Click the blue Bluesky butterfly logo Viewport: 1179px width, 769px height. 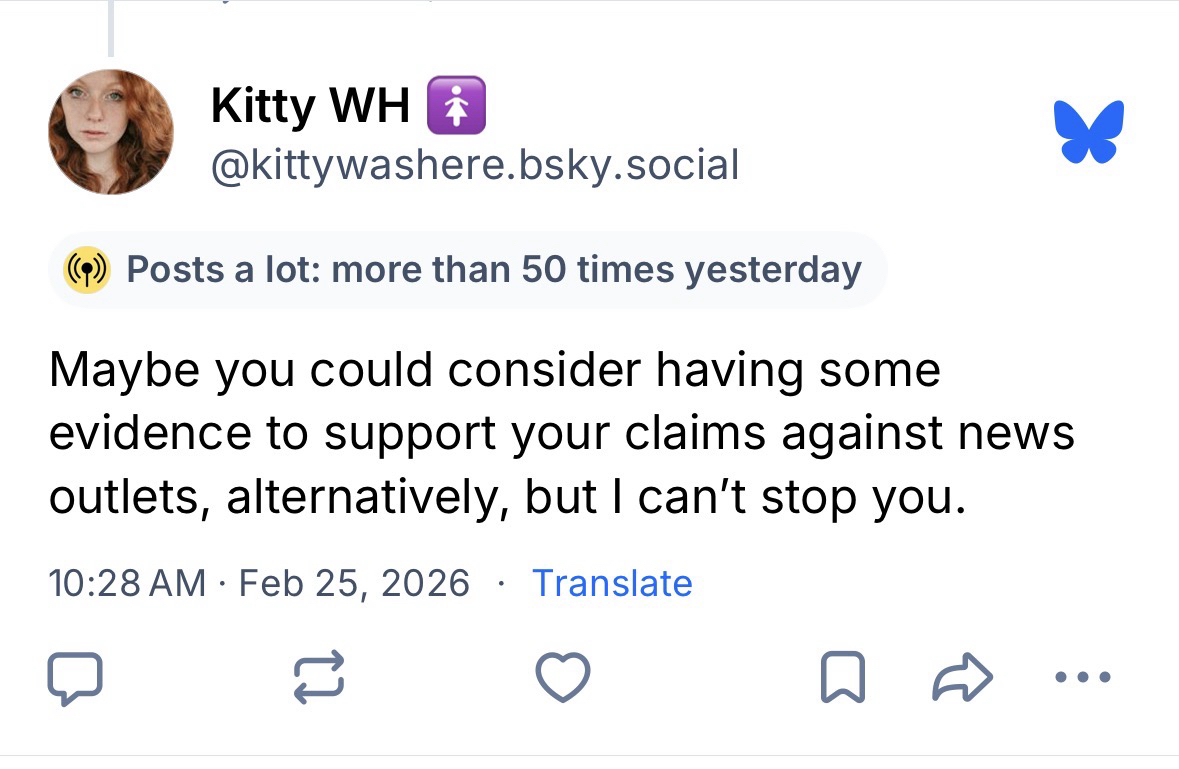tap(1089, 131)
